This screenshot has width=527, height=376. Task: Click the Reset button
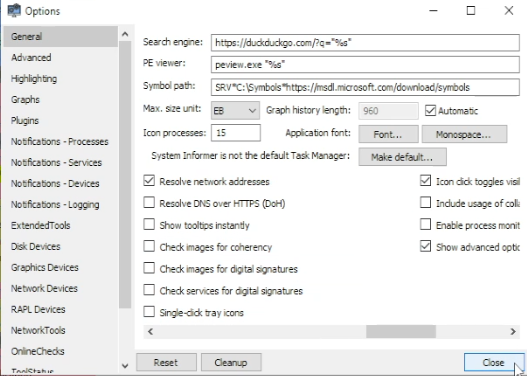166,363
